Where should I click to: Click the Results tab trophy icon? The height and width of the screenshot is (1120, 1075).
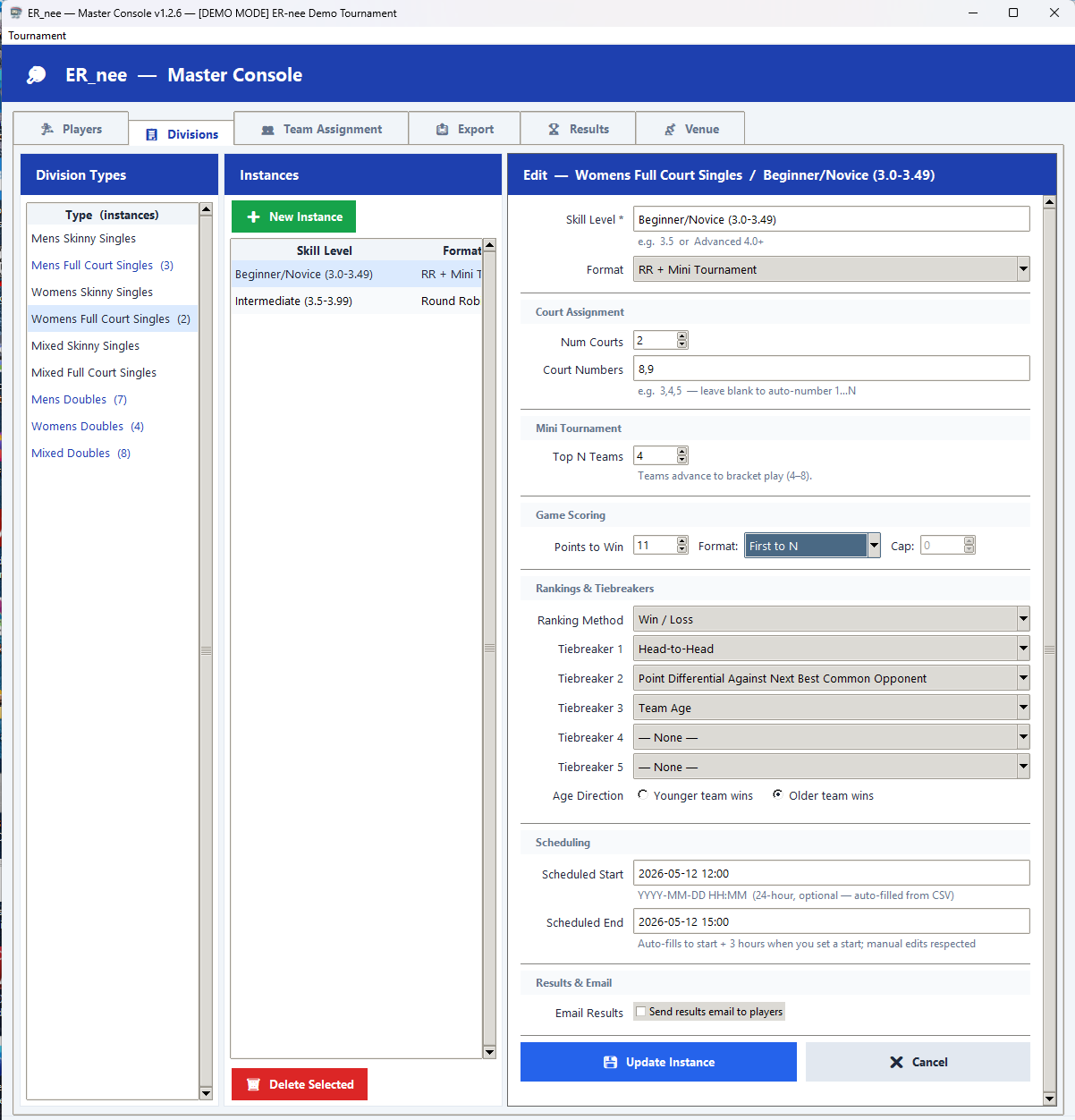(554, 129)
